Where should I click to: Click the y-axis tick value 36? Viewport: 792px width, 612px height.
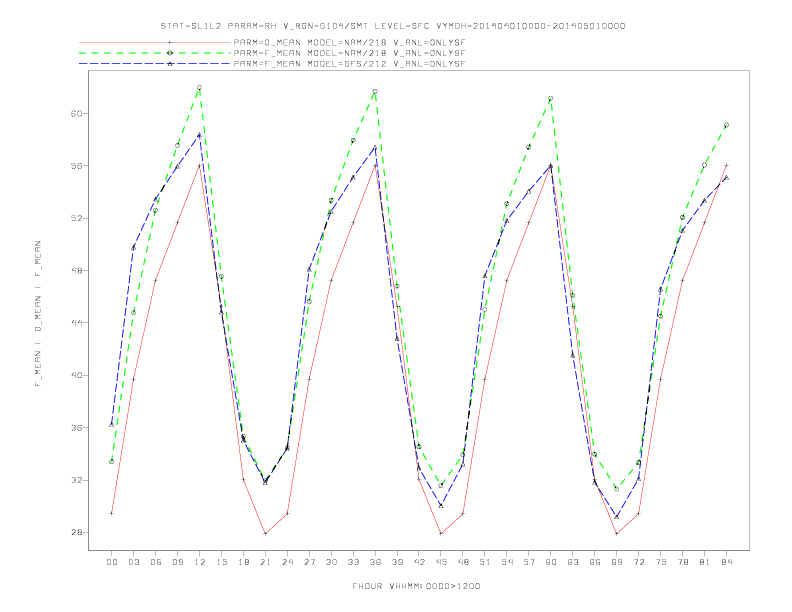pyautogui.click(x=77, y=427)
